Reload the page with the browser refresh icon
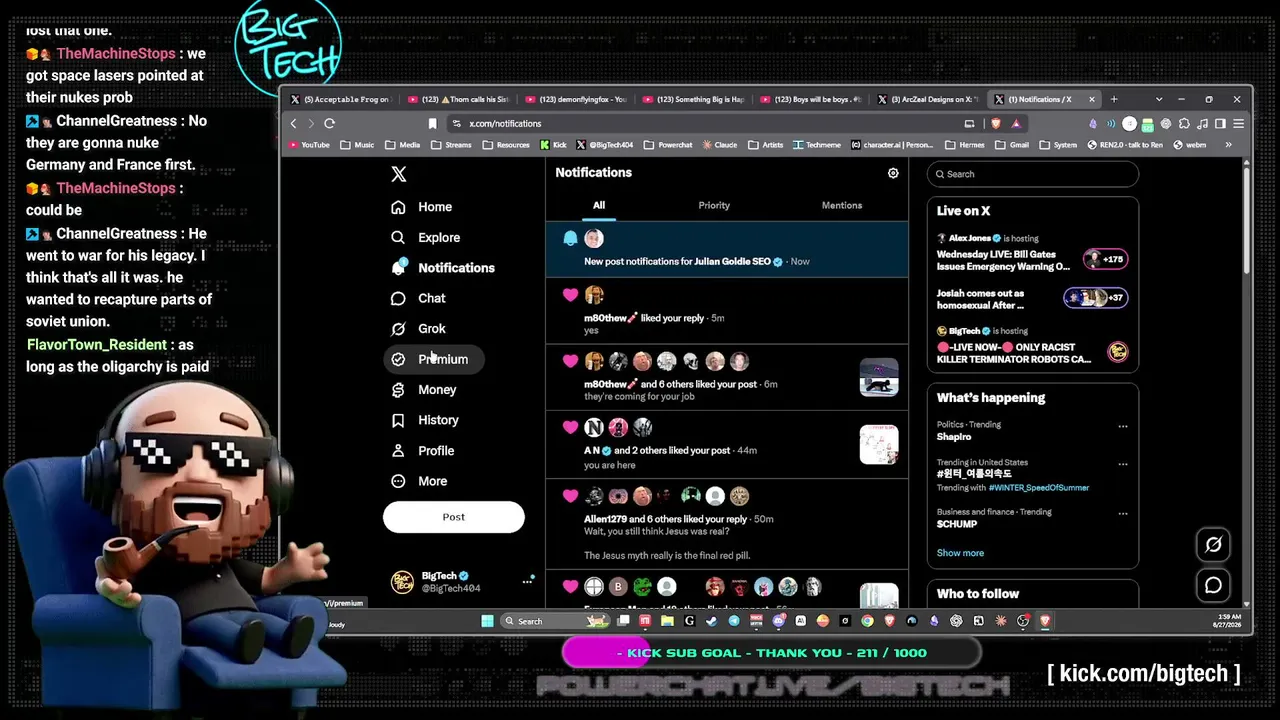This screenshot has width=1280, height=720. point(329,123)
